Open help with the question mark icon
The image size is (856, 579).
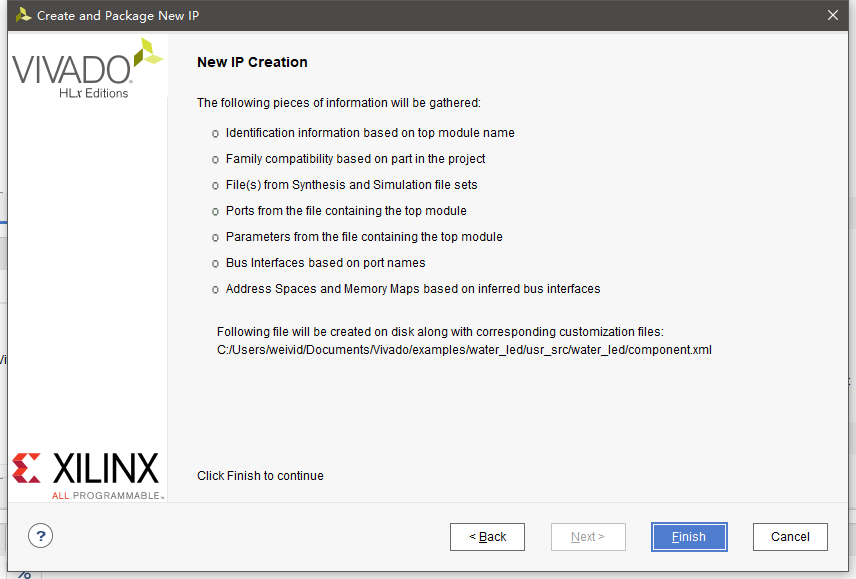tap(40, 536)
